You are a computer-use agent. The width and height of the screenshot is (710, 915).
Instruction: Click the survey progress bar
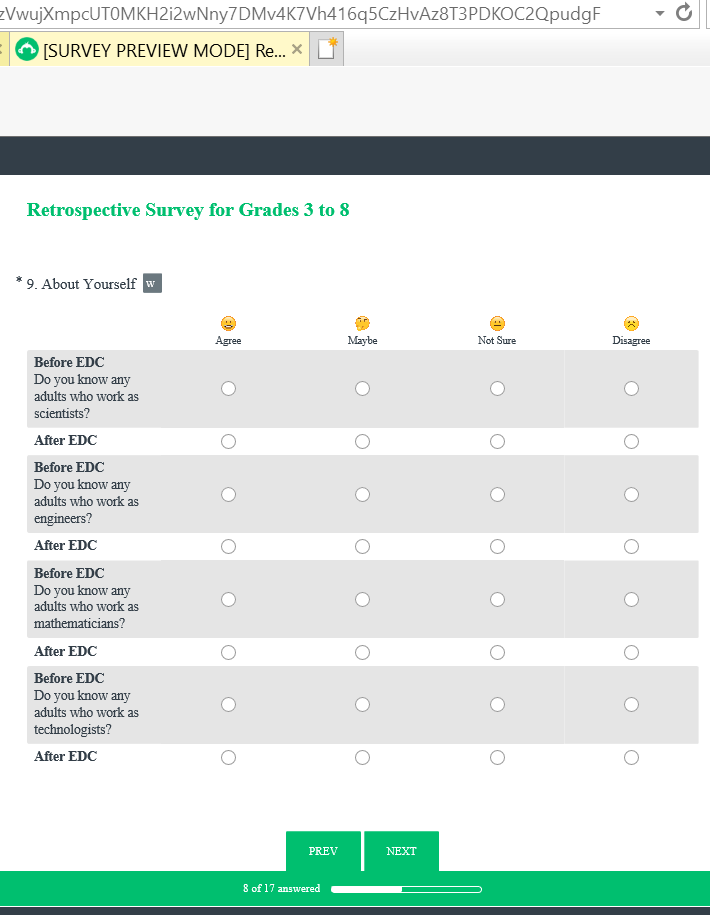tap(406, 888)
